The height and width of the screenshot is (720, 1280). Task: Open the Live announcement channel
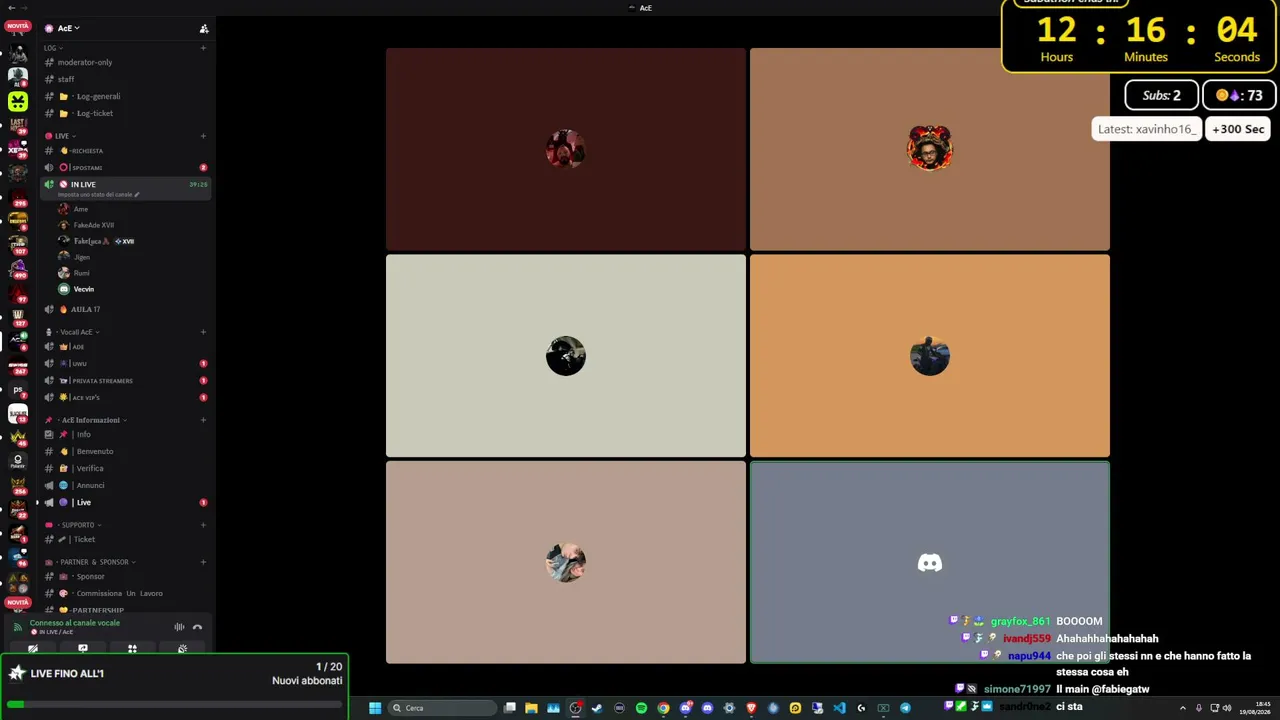(125, 503)
